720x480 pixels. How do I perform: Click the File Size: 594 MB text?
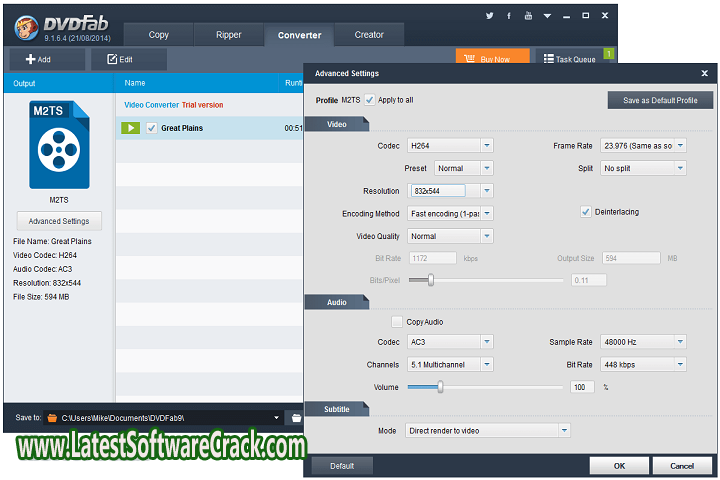41,297
